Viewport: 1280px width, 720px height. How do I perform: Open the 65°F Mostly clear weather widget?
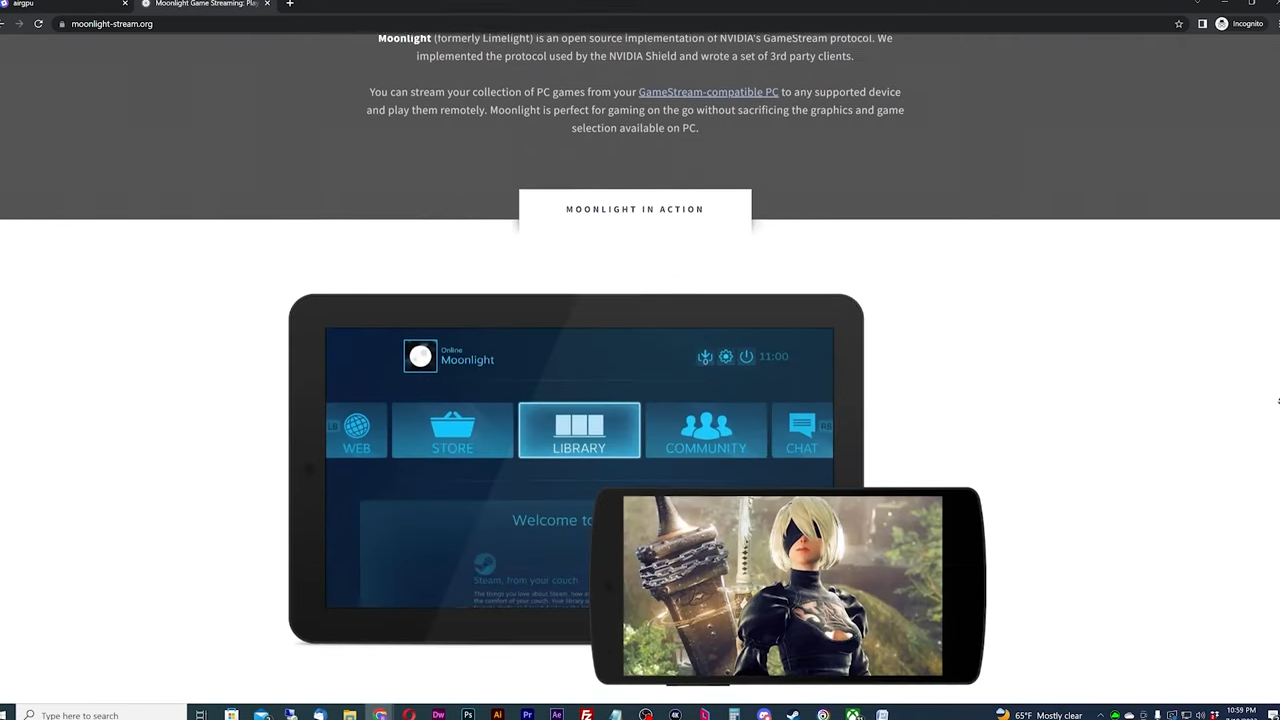pyautogui.click(x=1040, y=715)
